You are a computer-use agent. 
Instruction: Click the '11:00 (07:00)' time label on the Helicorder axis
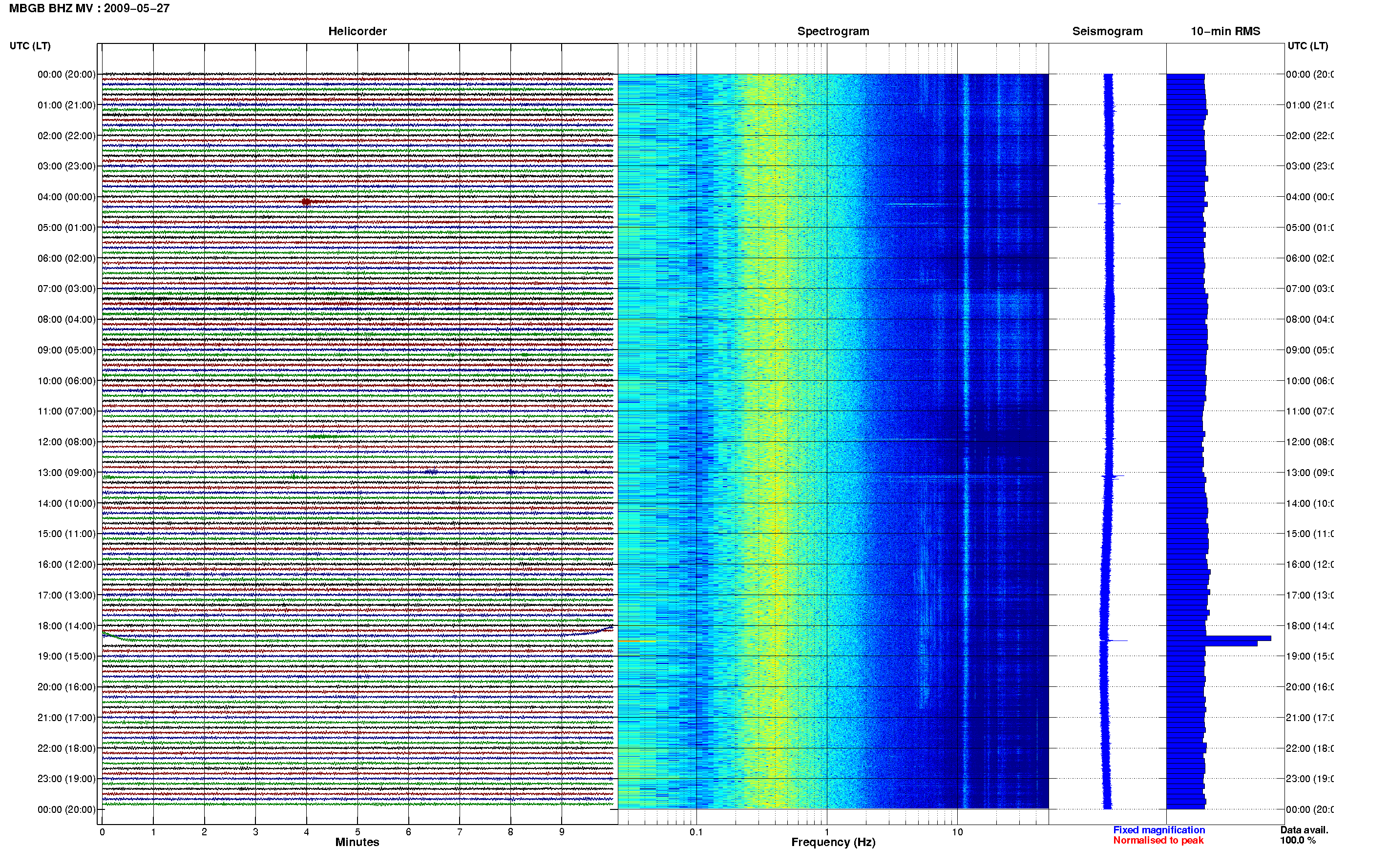(x=66, y=411)
